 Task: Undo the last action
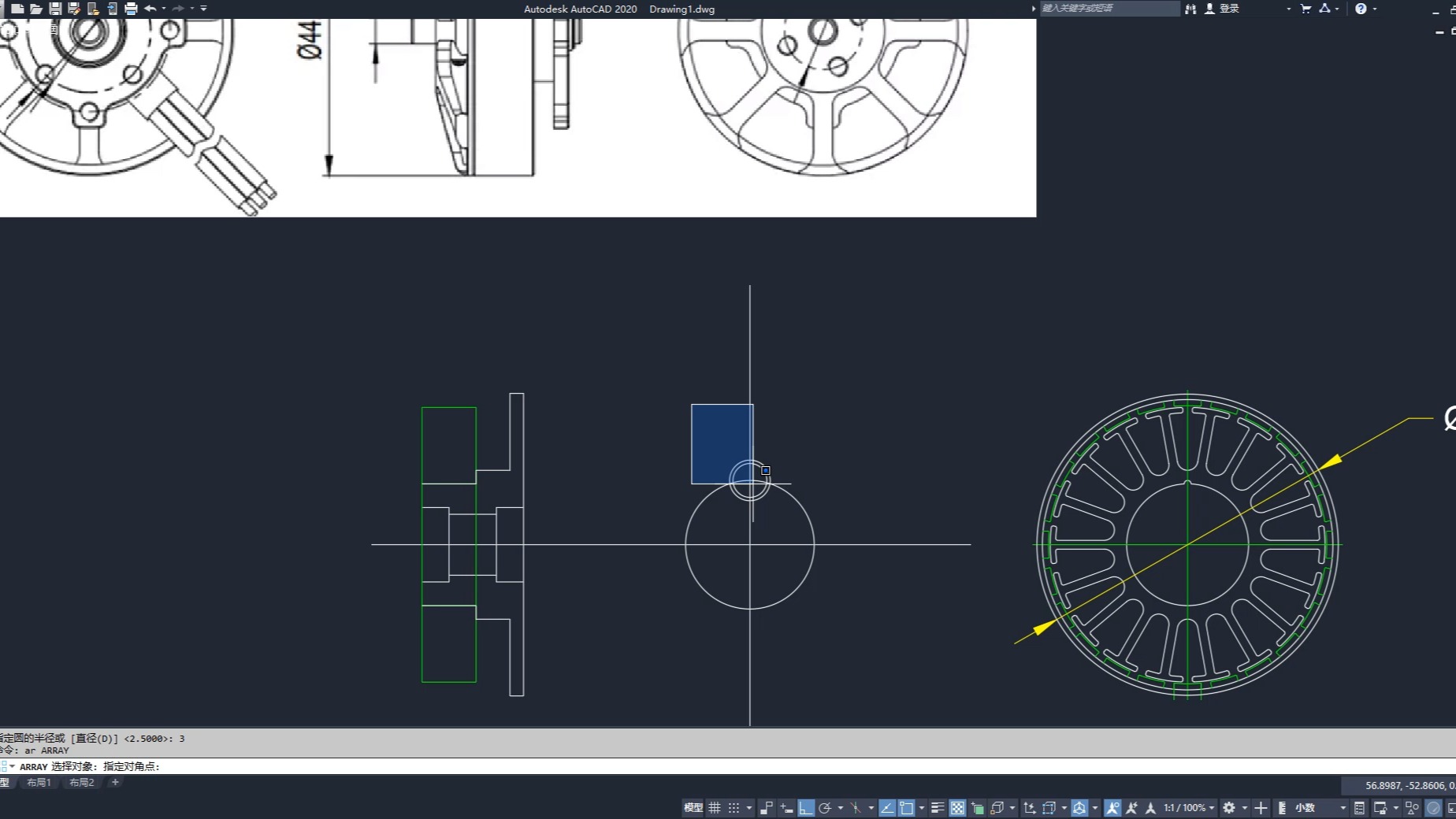tap(150, 9)
